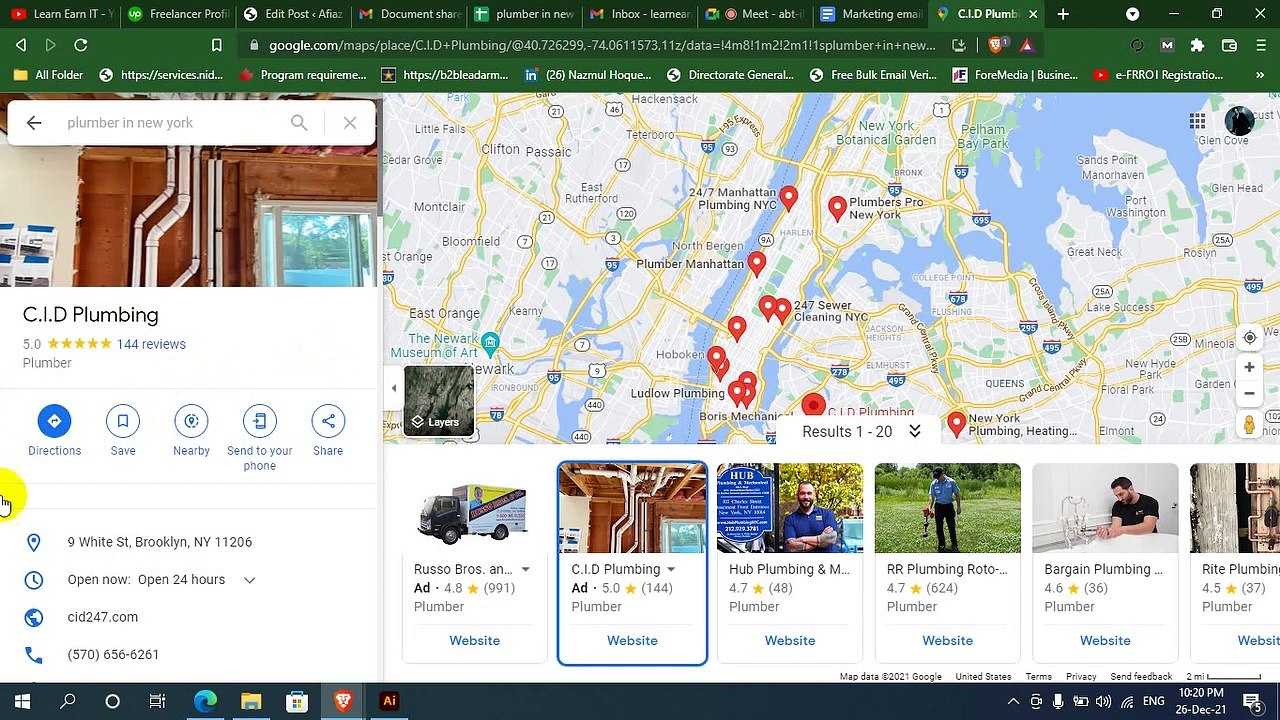Click the Send to your phone icon
The width and height of the screenshot is (1280, 720).
[x=259, y=421]
